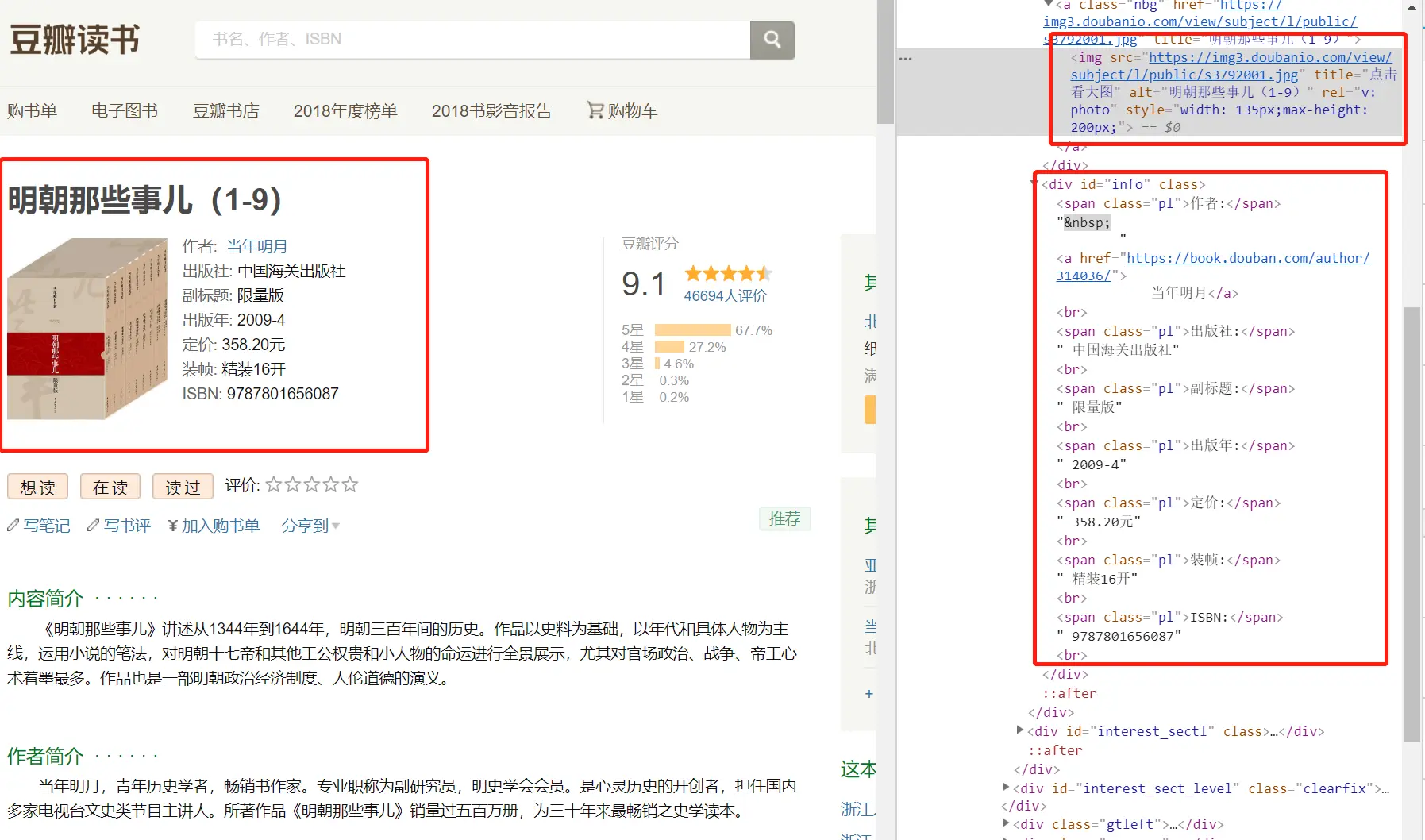Viewport: 1425px width, 840px height.
Task: Click the ISBN: 9787801656087 line on the page
Action: tap(260, 394)
